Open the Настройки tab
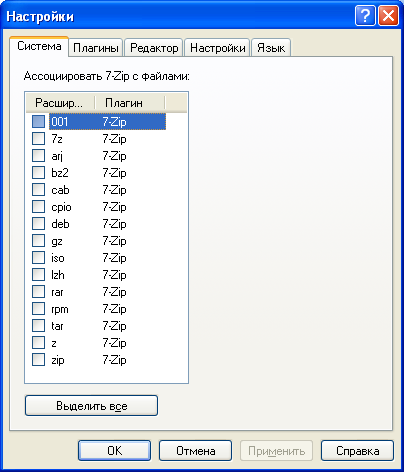 (217, 48)
